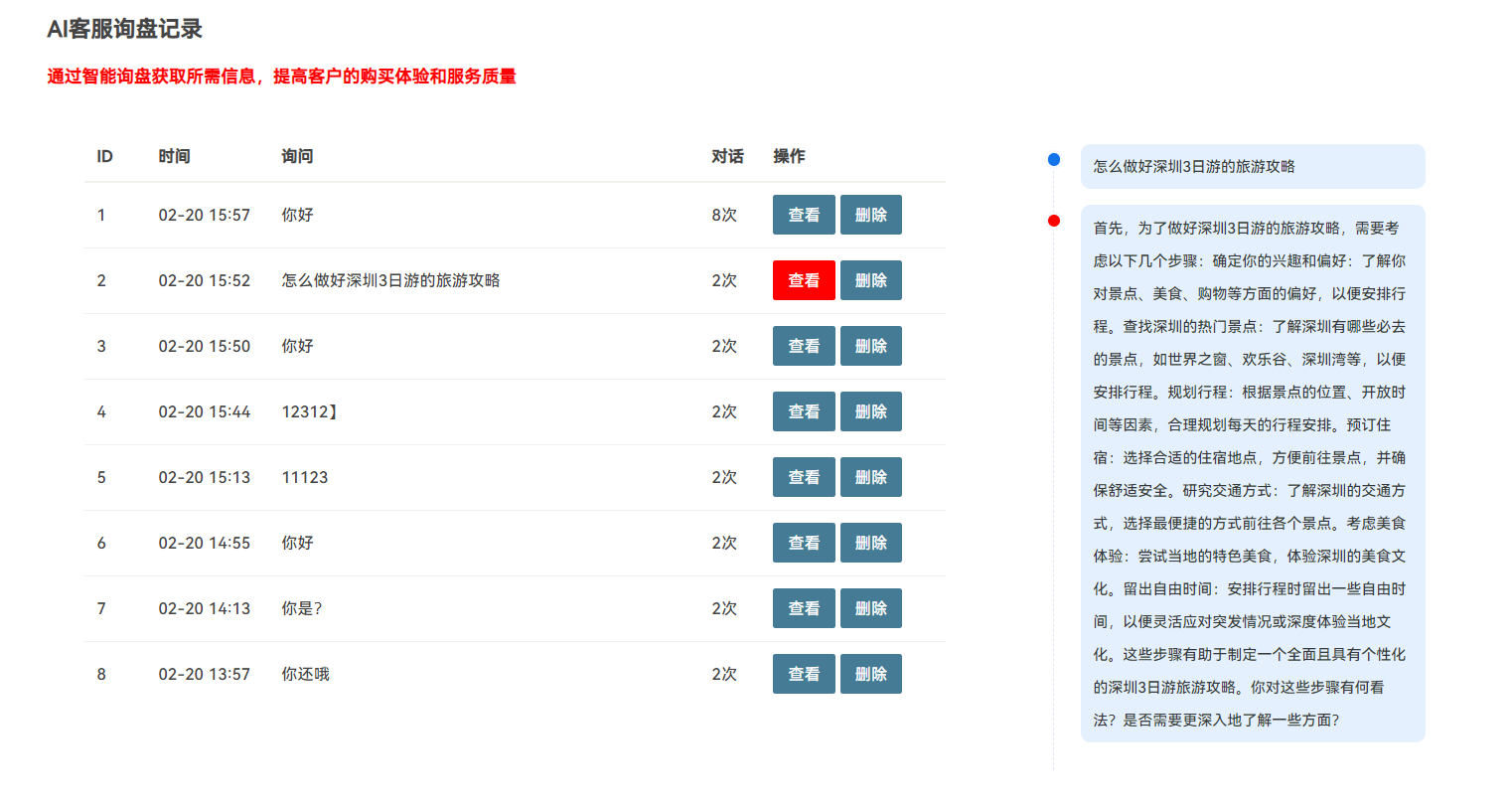The height and width of the screenshot is (810, 1512).
Task: Click the red timeline dot beside AI answer
Action: pos(1054,221)
